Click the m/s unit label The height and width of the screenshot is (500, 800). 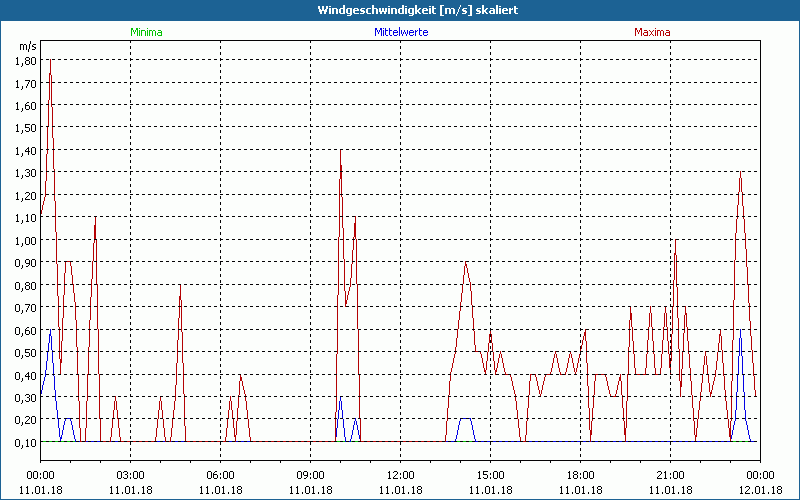click(x=26, y=46)
